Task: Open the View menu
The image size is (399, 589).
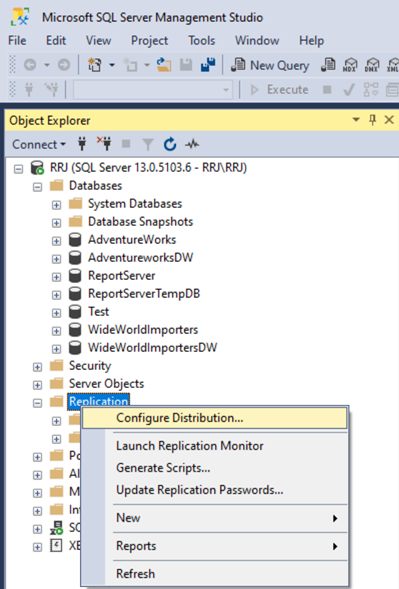Action: (x=98, y=40)
